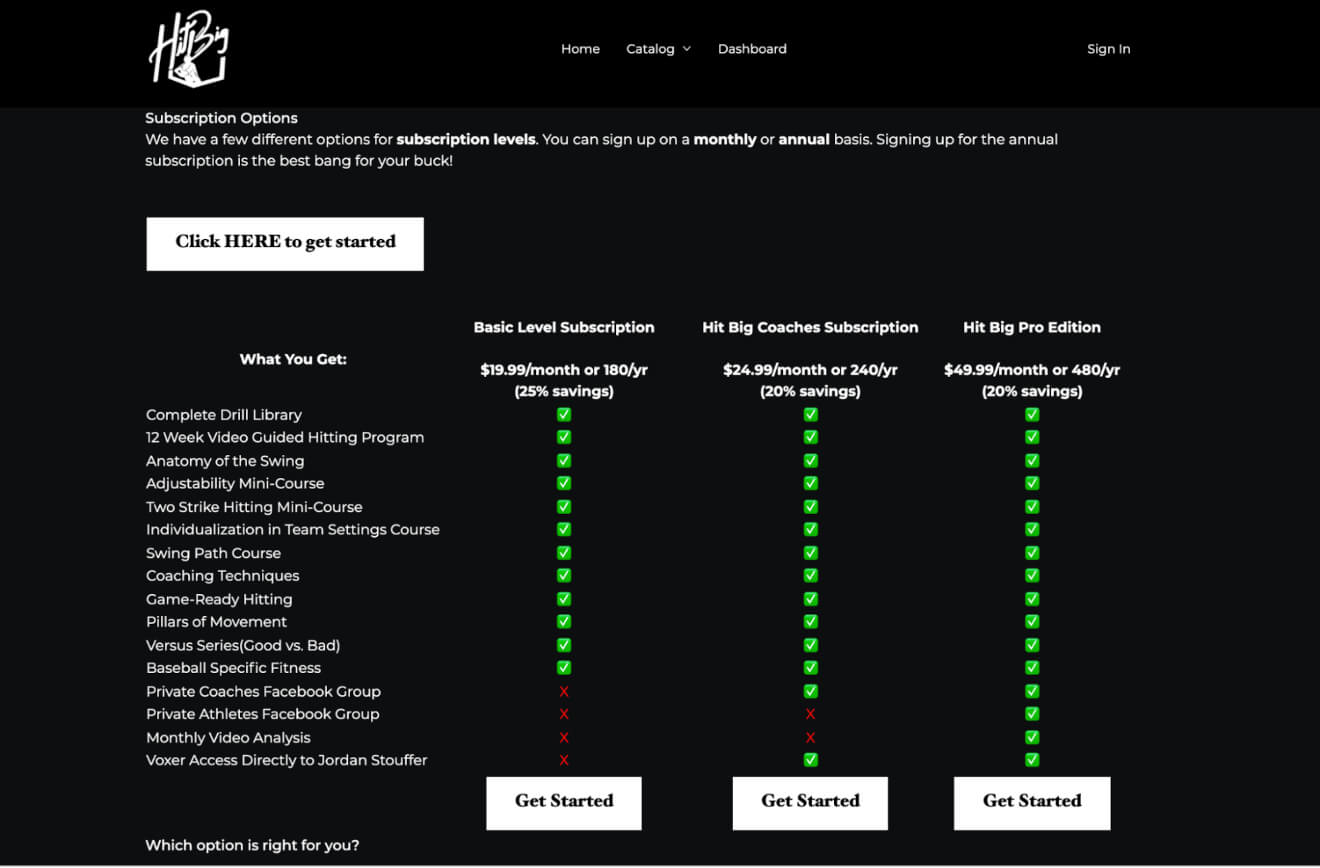Click Basic column checkmark for Complete Drill Library

pyautogui.click(x=564, y=414)
